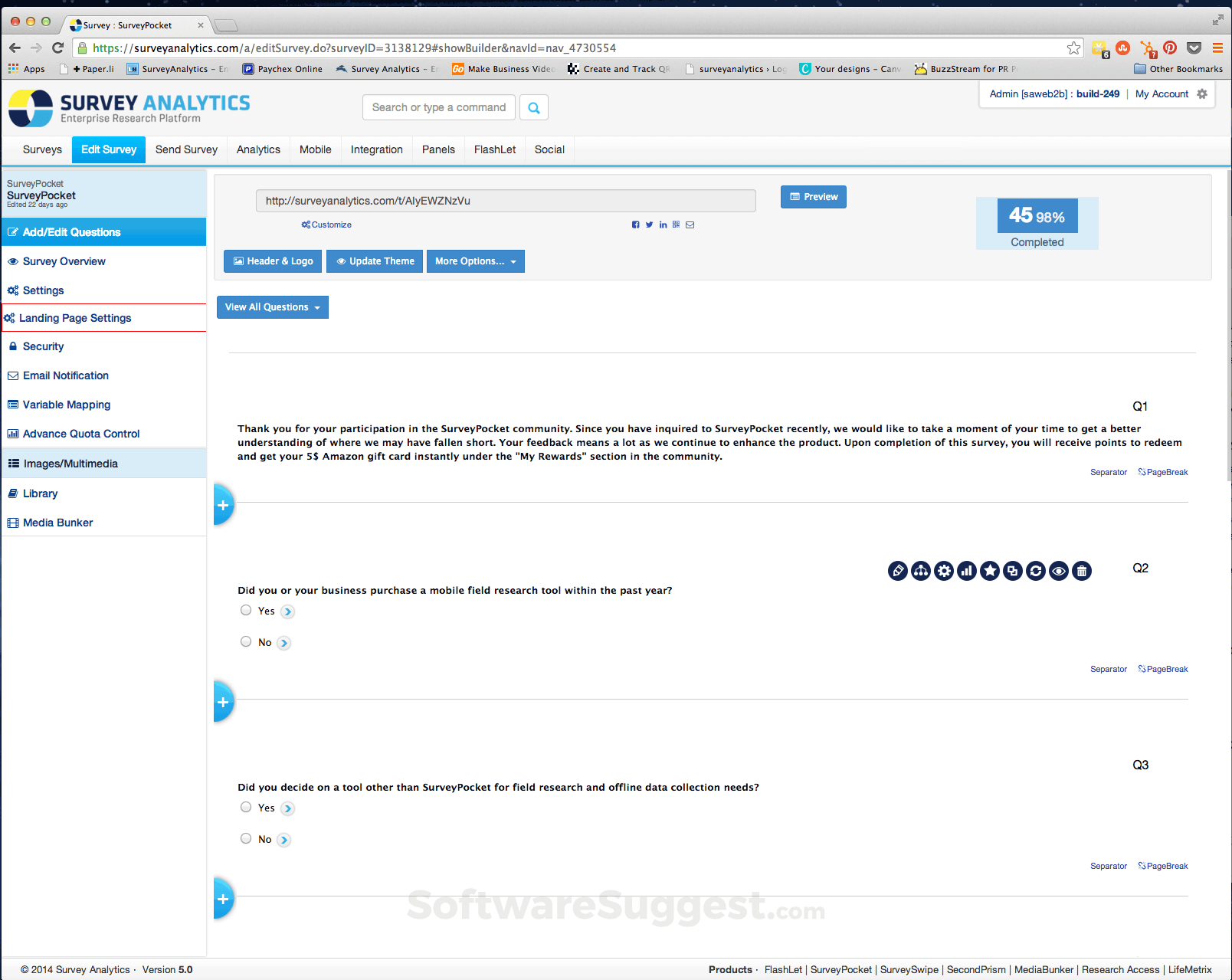This screenshot has height=980, width=1232.
Task: Copy question Q2 using duplicate icon
Action: 1013,571
